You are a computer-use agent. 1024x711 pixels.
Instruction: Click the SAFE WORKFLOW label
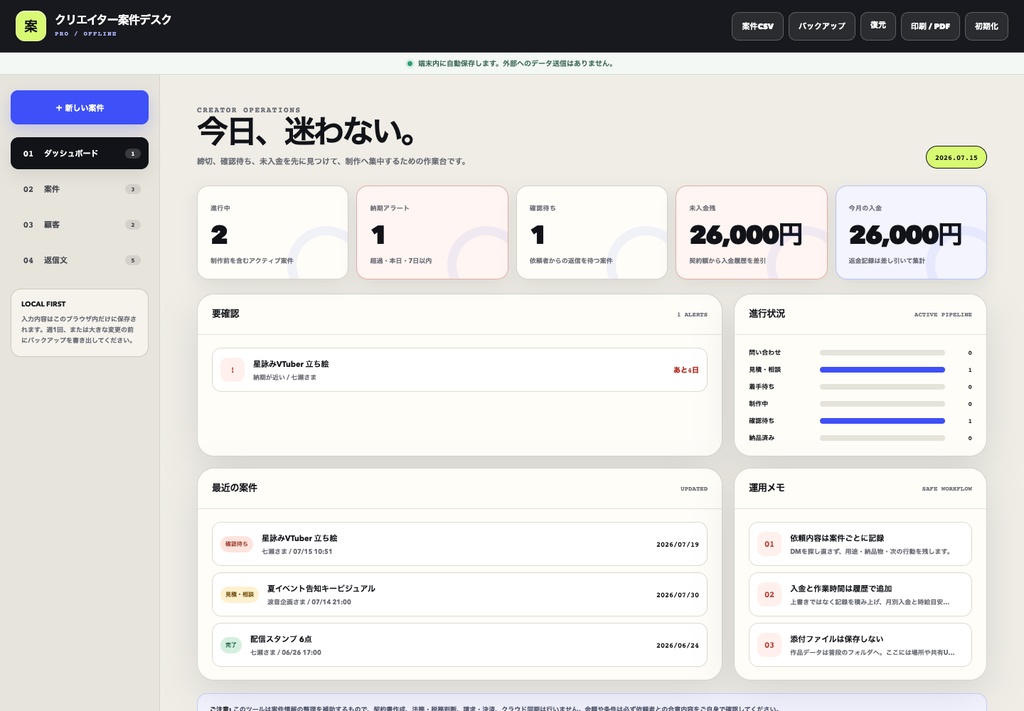pos(947,488)
